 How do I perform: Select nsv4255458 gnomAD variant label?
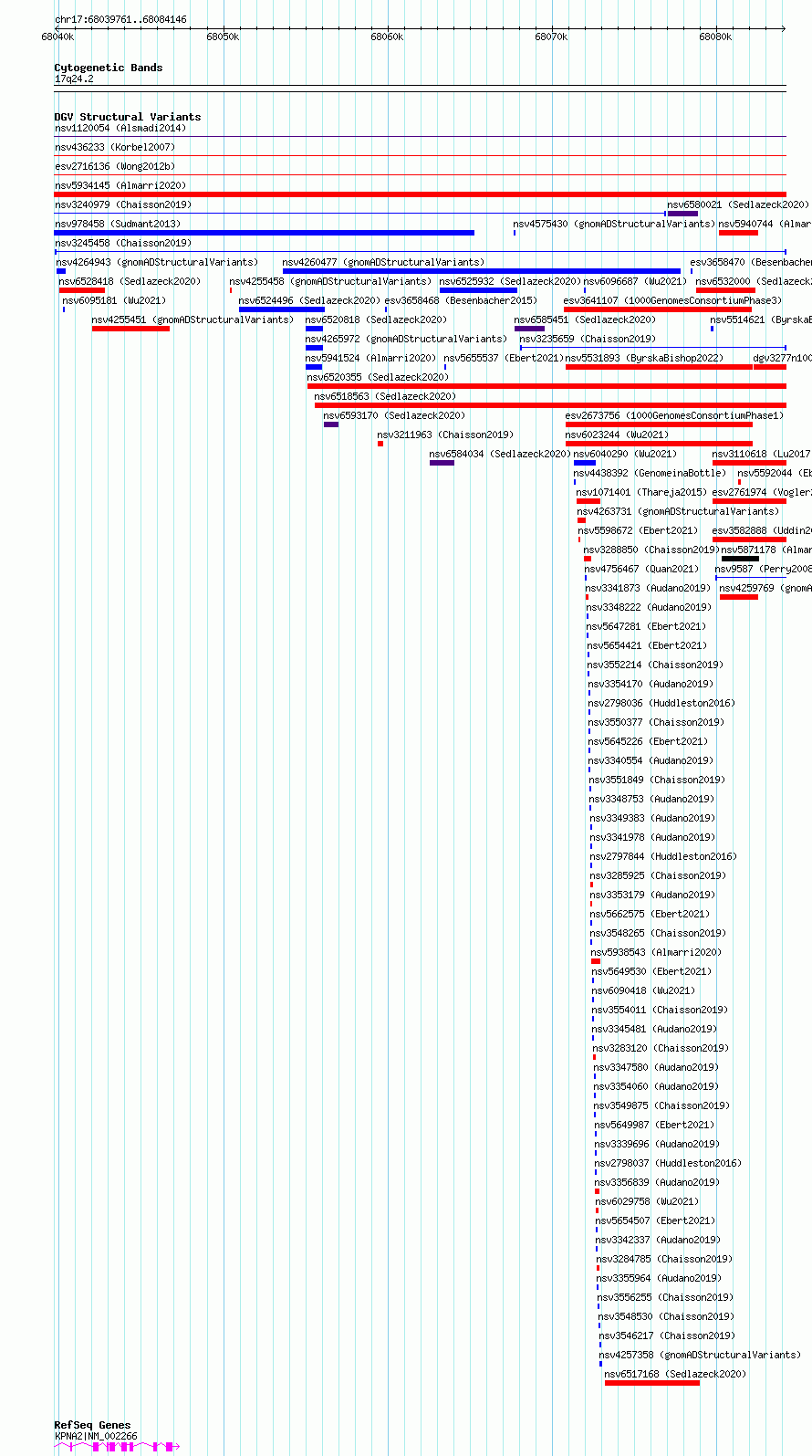(330, 281)
